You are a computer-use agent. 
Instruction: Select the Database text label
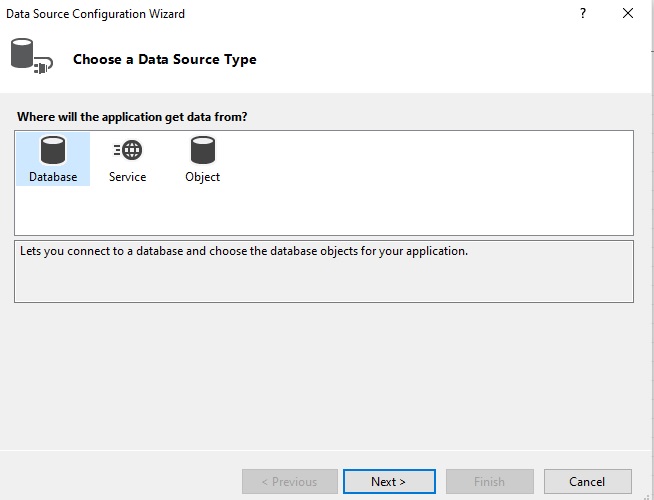pos(53,177)
